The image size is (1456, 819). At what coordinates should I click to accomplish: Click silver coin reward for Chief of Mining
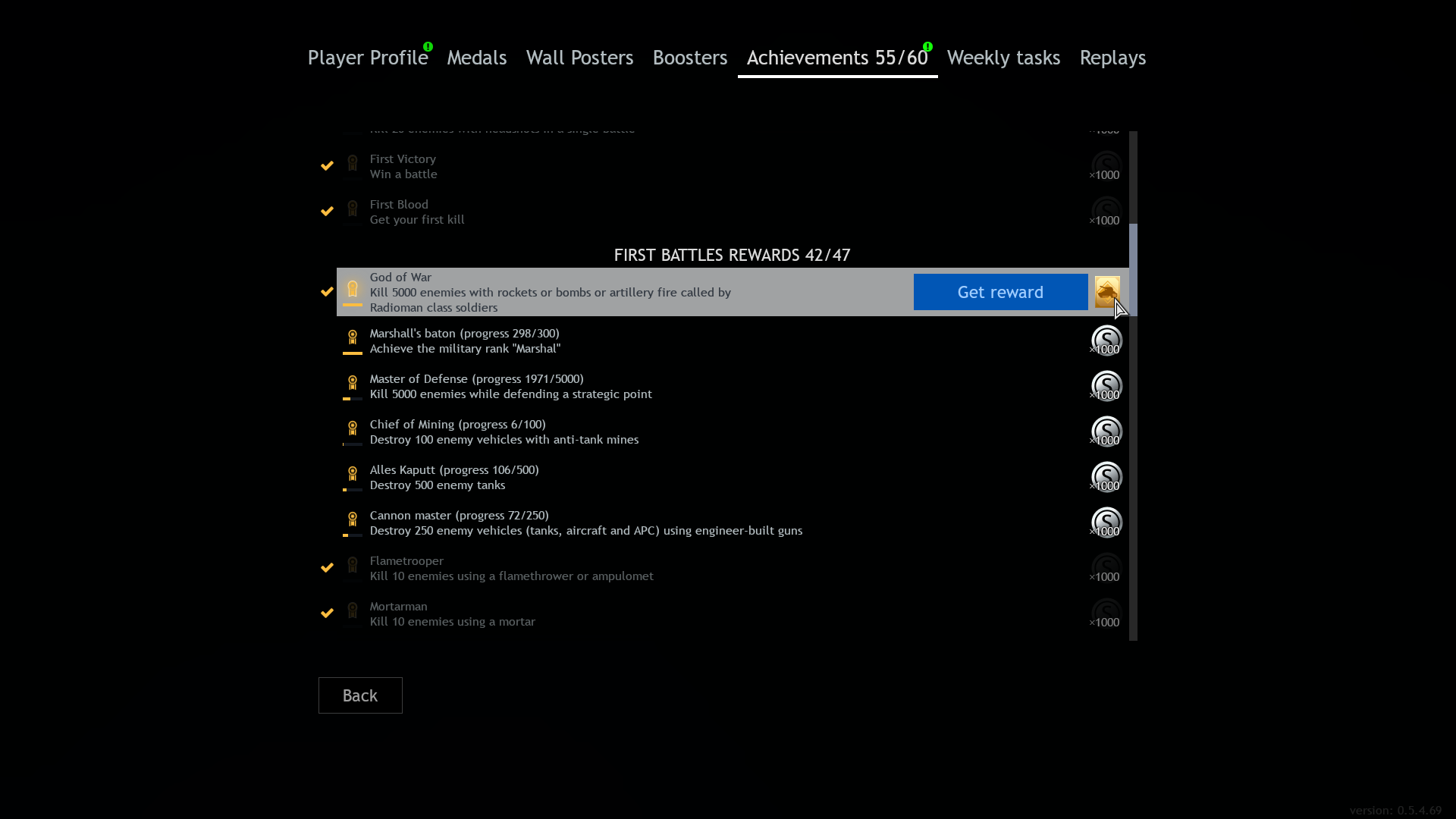coord(1106,431)
